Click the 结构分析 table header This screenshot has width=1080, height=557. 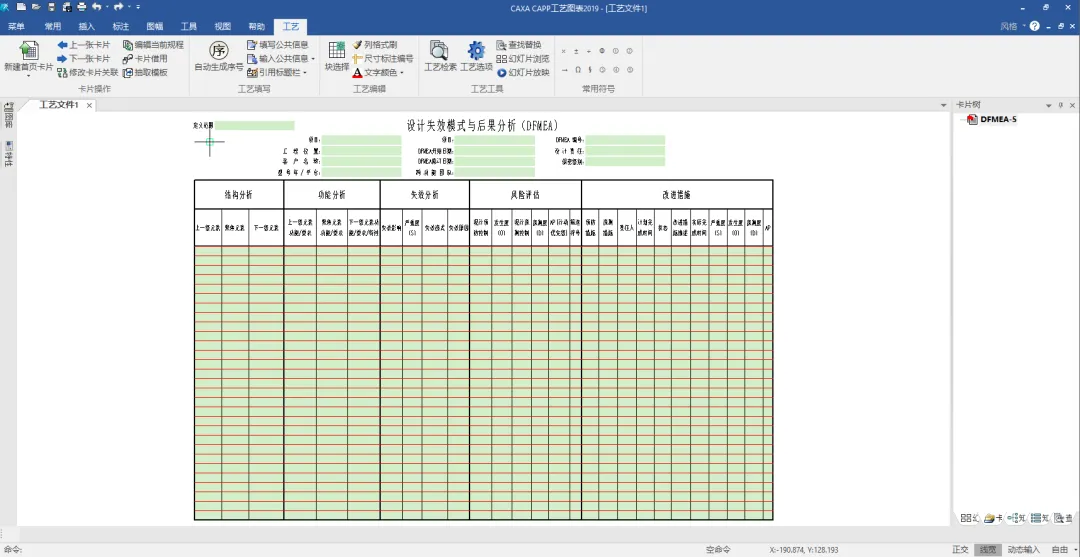(239, 195)
